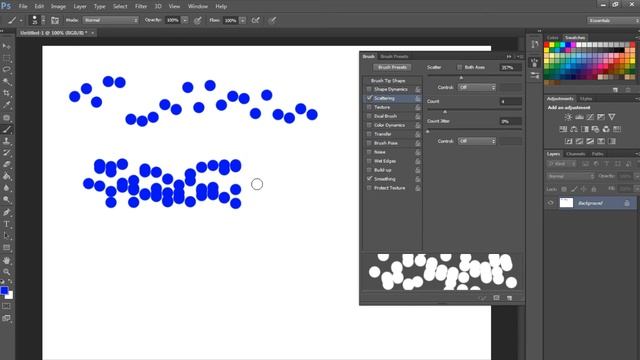Switch to the Color tab
640x360 pixels.
click(x=553, y=38)
